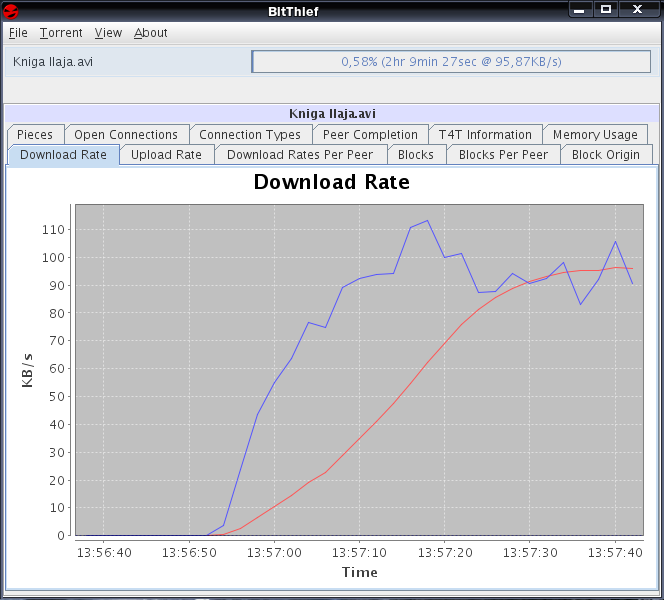Screen dimensions: 664x600
Task: Click the BitThief red logo icon
Action: click(x=11, y=11)
